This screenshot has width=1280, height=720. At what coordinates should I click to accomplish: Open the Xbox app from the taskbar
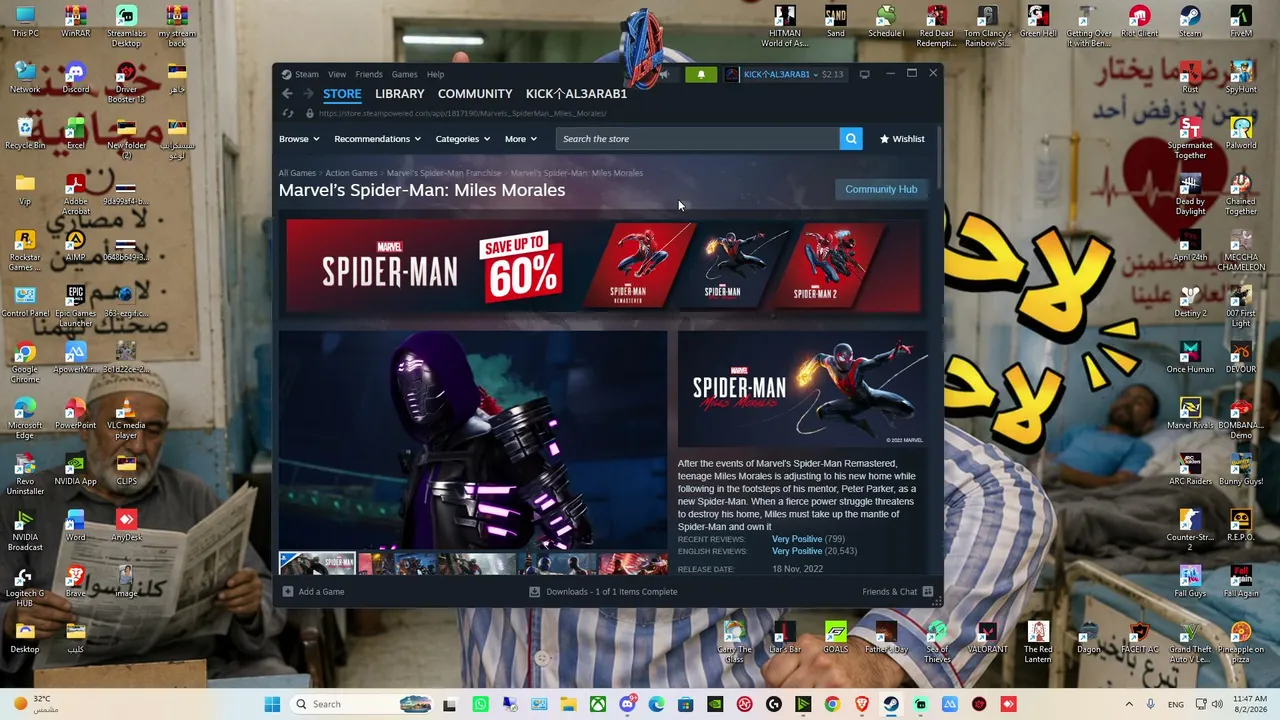tap(598, 704)
